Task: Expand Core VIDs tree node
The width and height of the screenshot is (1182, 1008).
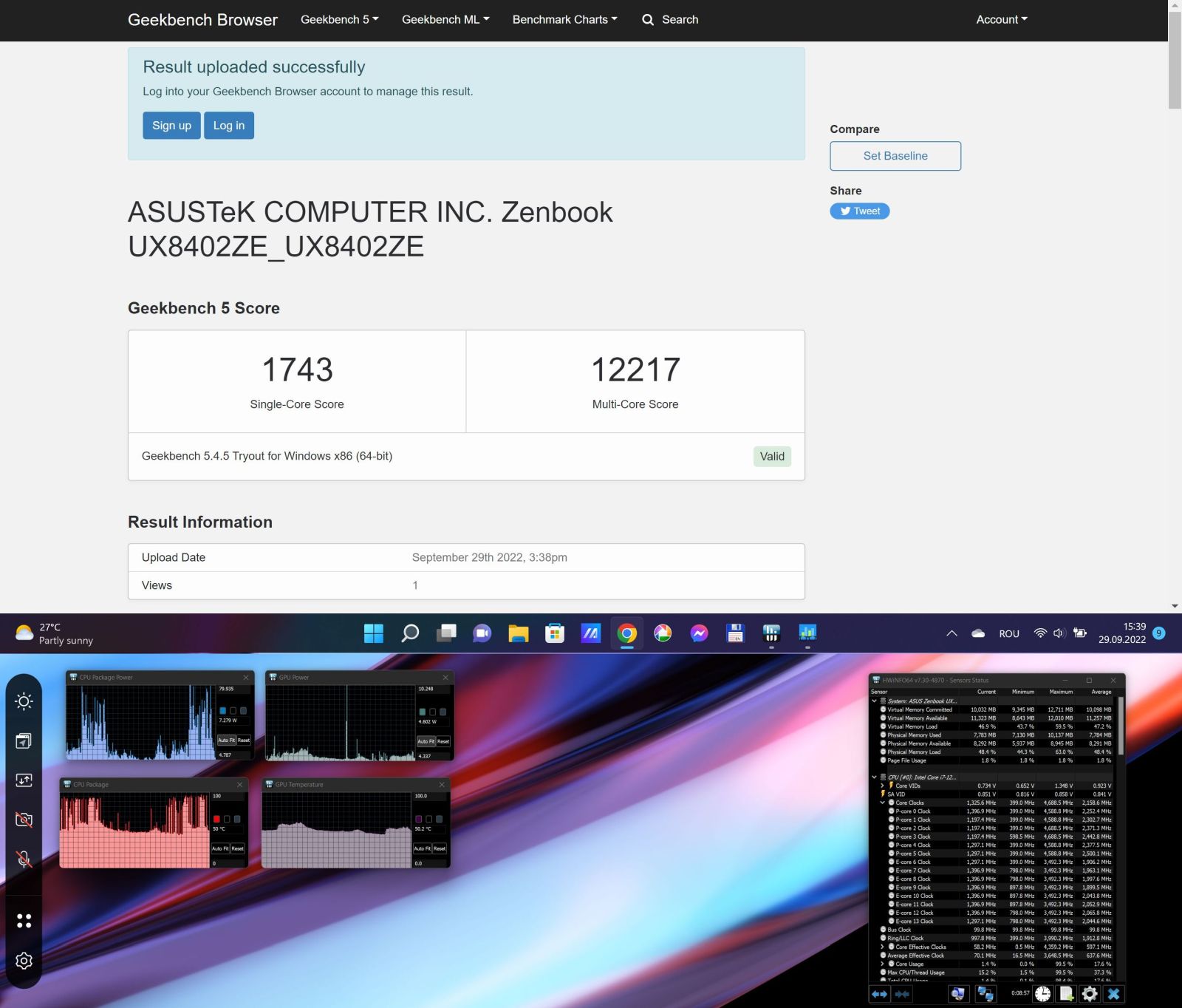Action: point(882,786)
